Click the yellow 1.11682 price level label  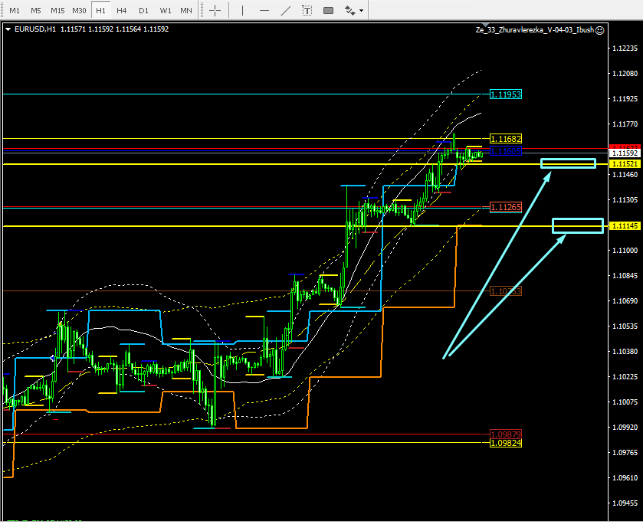click(x=506, y=138)
